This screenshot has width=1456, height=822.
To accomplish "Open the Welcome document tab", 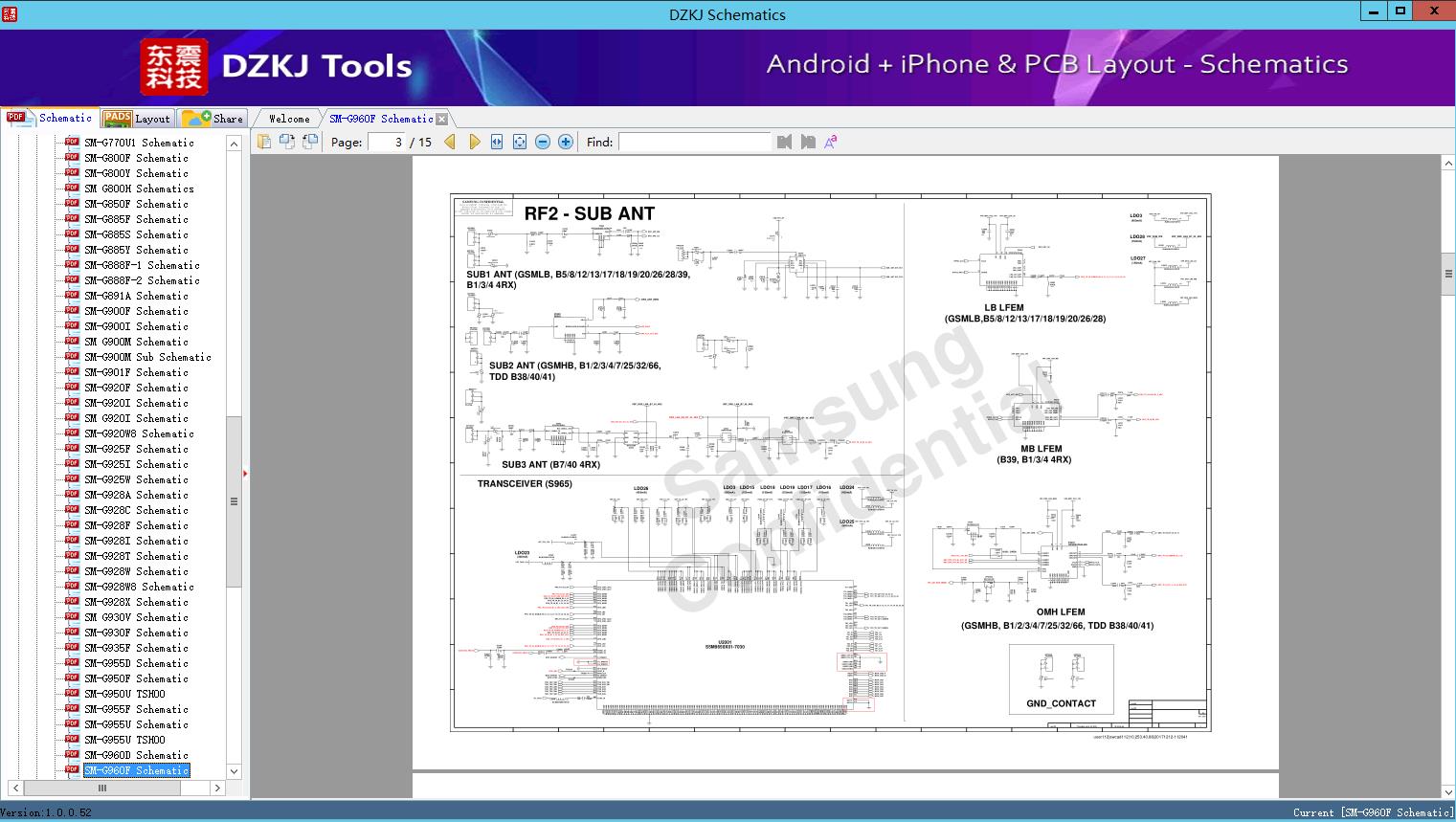I will click(289, 119).
